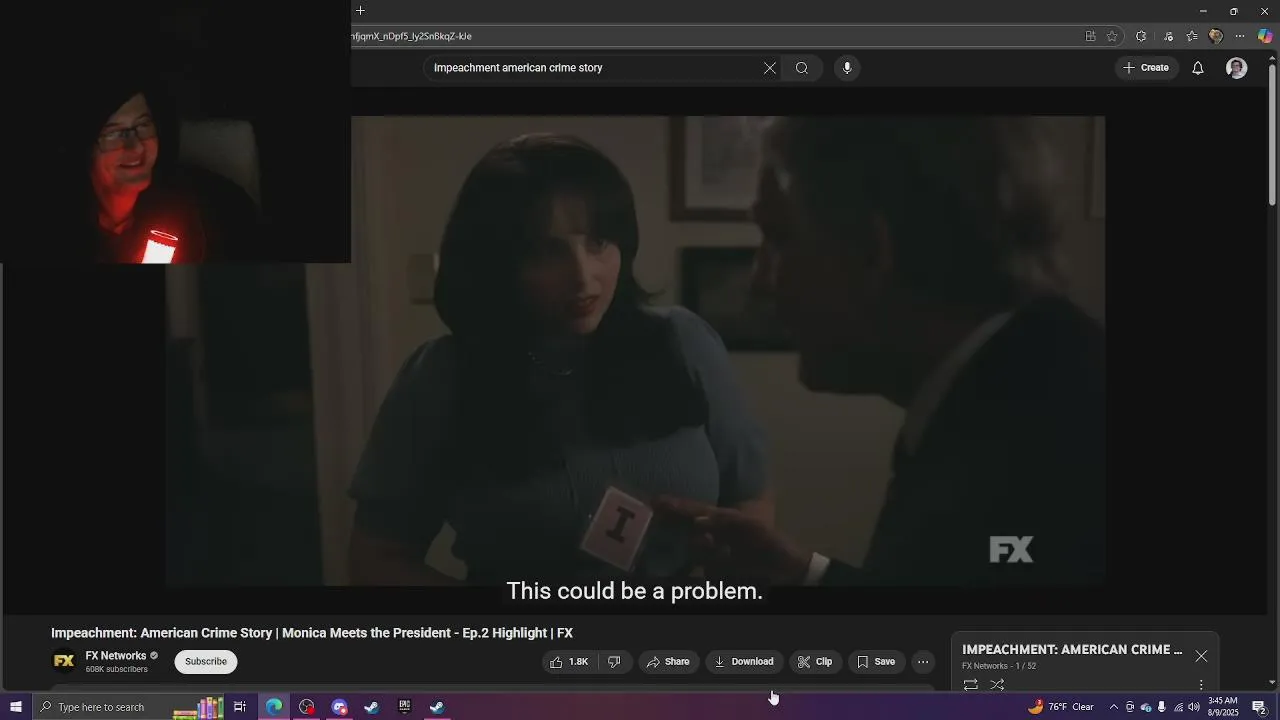Click microphone icon in system tray
Viewport: 1280px width, 720px height.
point(1162,707)
